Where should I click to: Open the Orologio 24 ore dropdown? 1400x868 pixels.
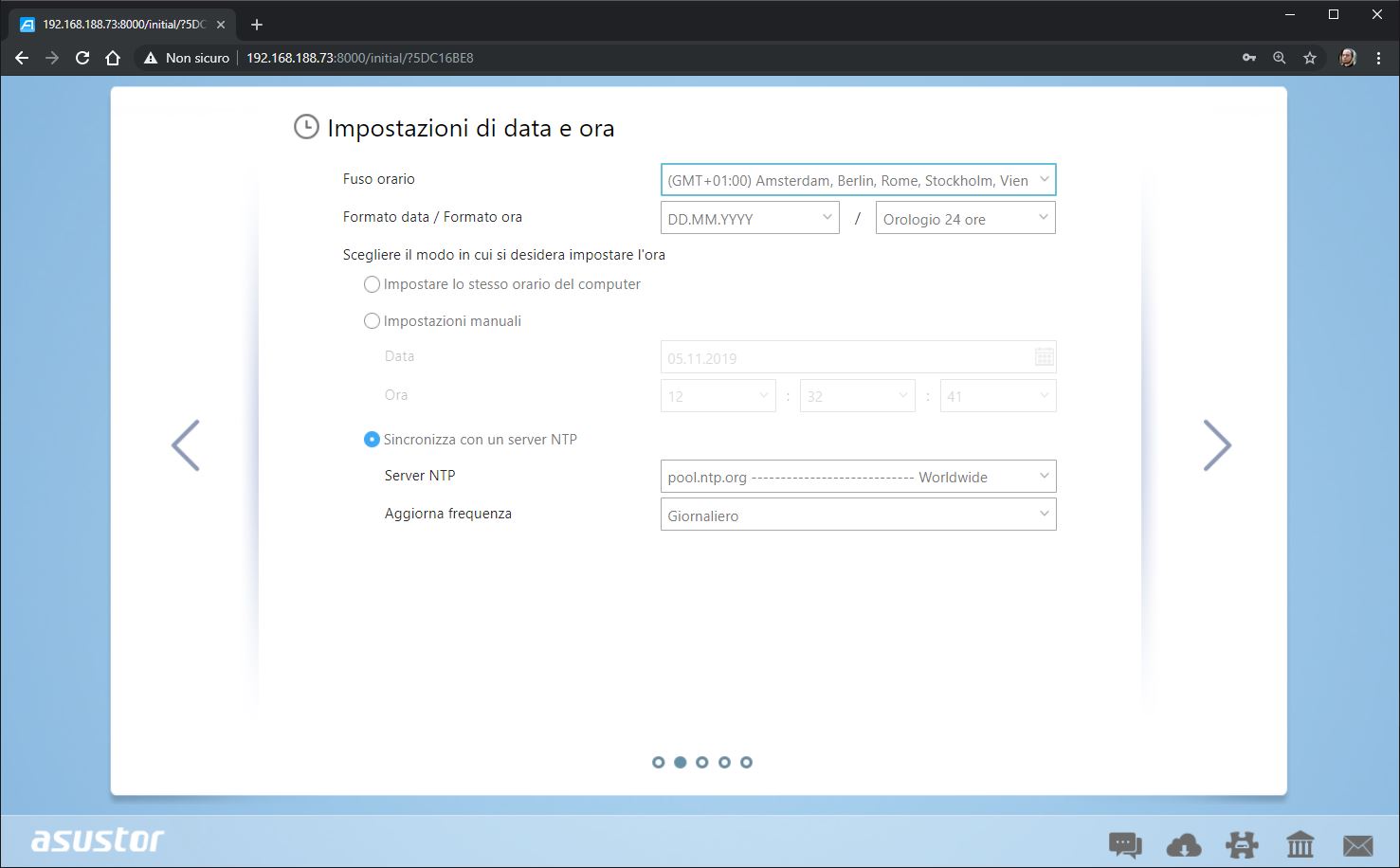click(x=965, y=218)
